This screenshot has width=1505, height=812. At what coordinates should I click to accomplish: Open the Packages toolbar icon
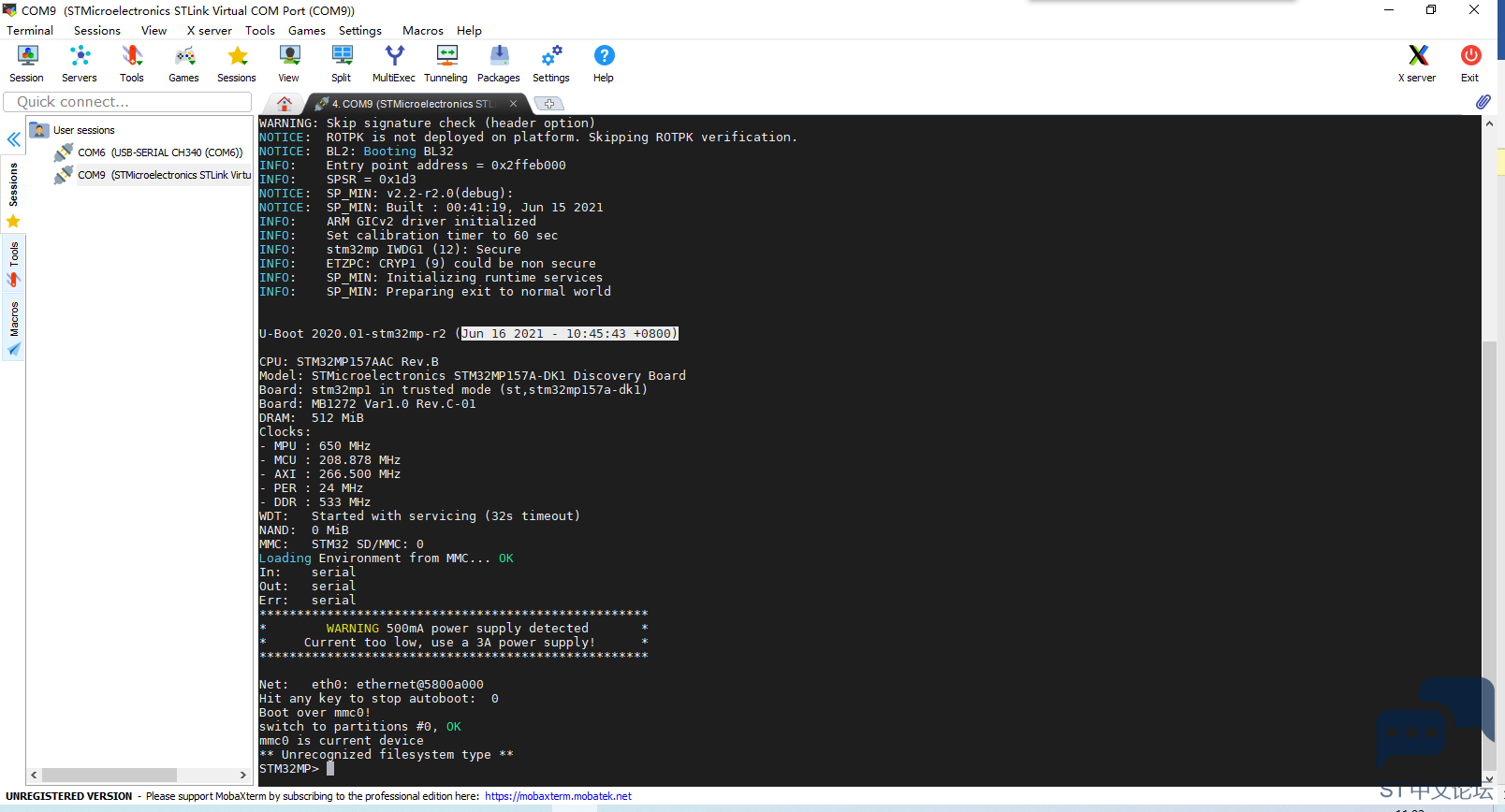pyautogui.click(x=499, y=64)
